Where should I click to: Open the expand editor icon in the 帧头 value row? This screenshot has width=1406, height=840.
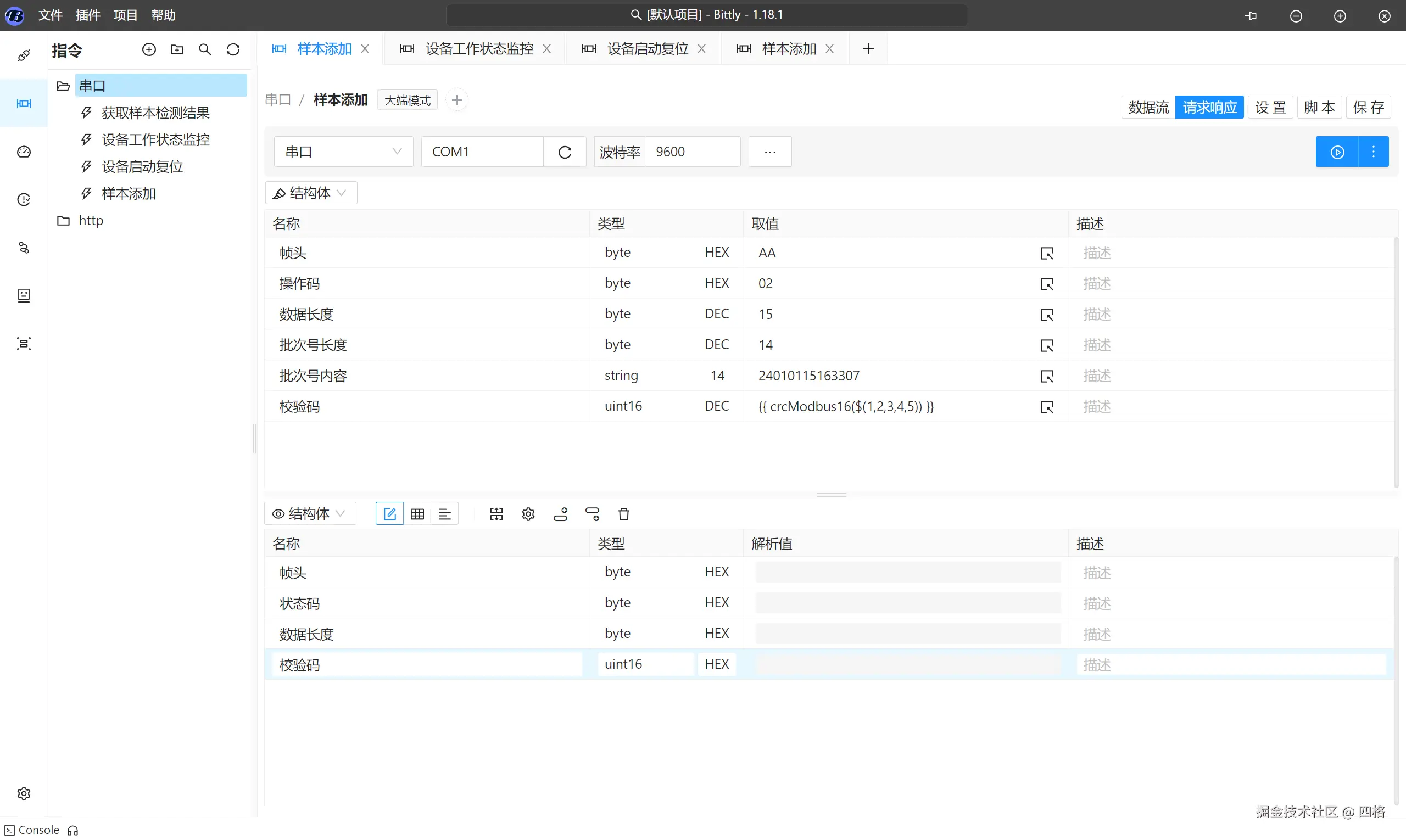1046,253
